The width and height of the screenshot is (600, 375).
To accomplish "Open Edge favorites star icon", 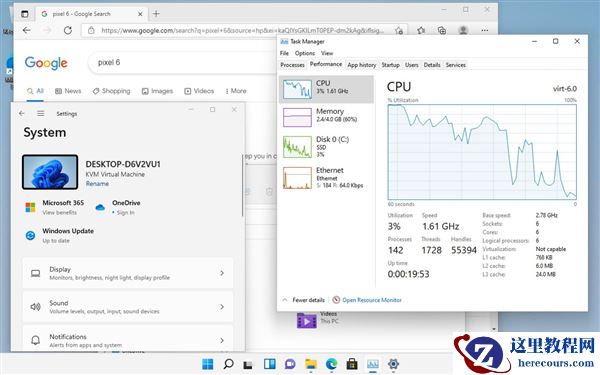I will (x=421, y=30).
